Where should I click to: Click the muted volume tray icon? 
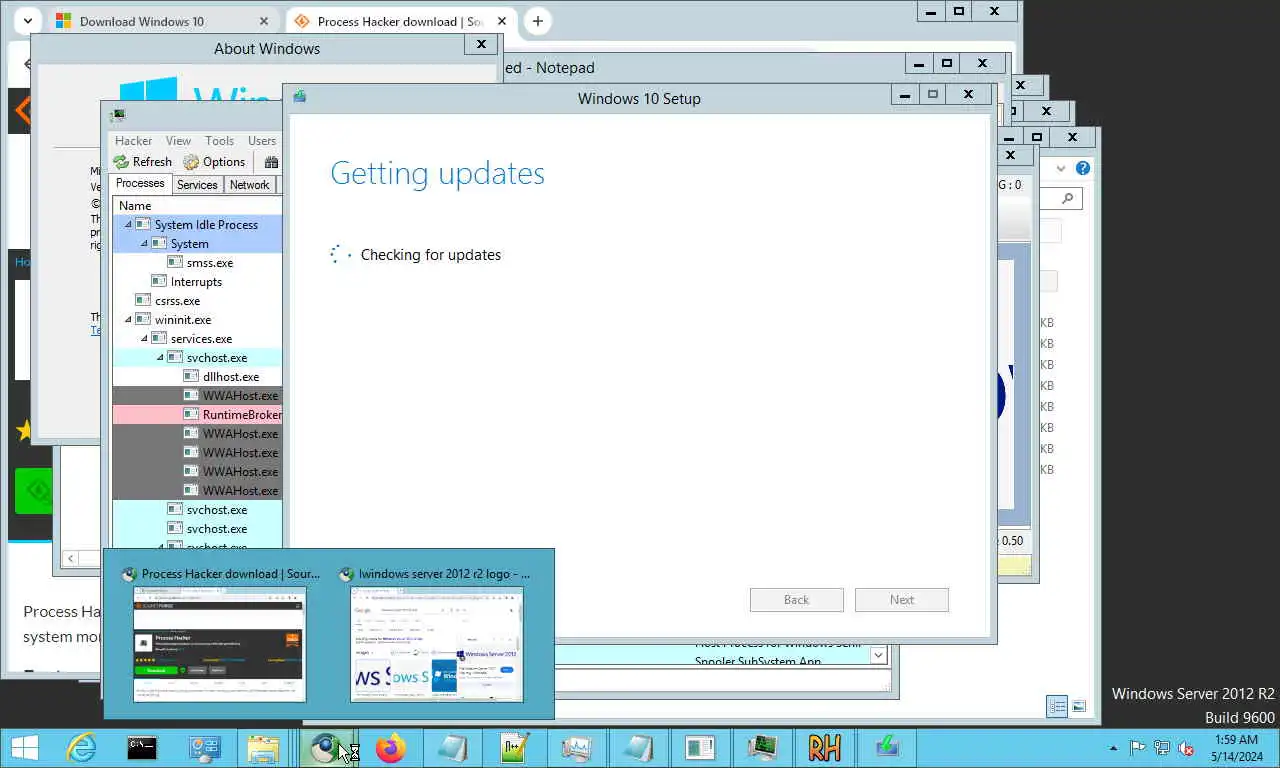(x=1186, y=748)
